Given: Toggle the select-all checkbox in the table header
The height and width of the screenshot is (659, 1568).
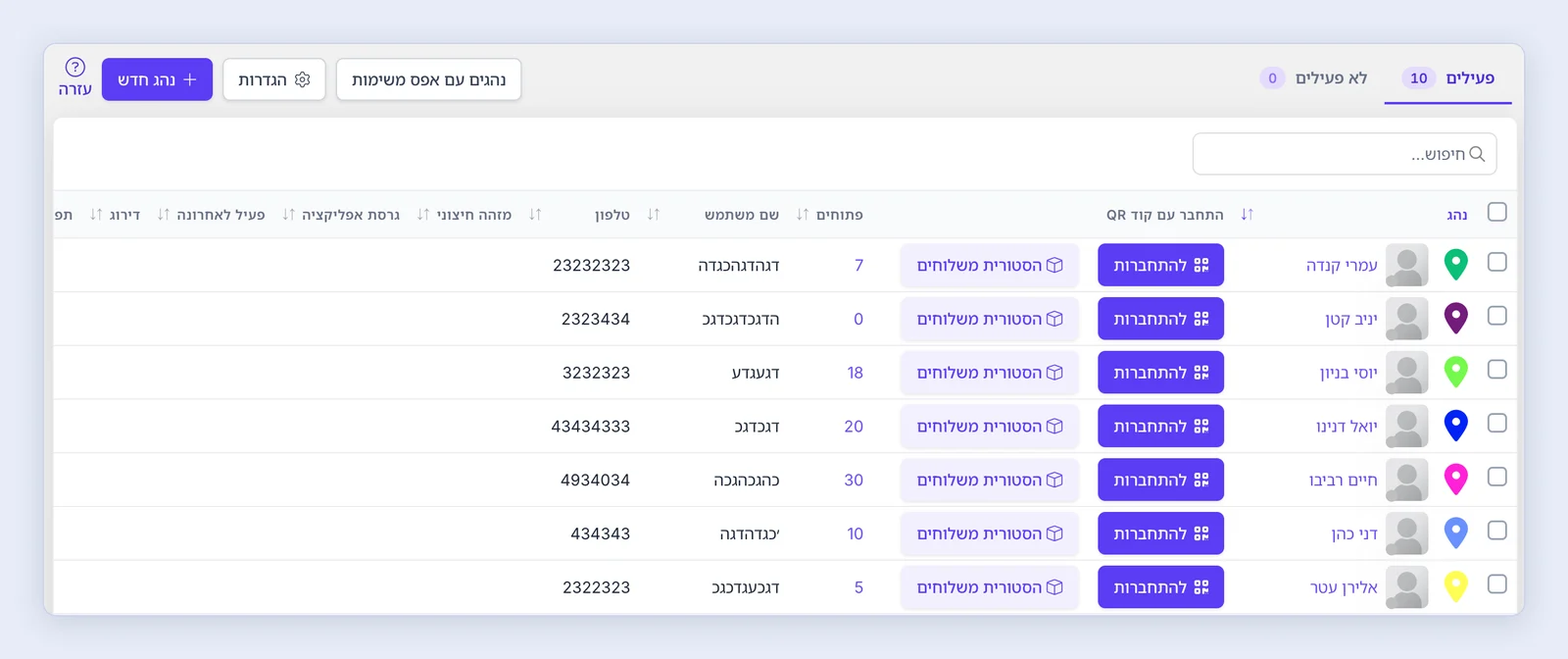Looking at the screenshot, I should tap(1497, 213).
